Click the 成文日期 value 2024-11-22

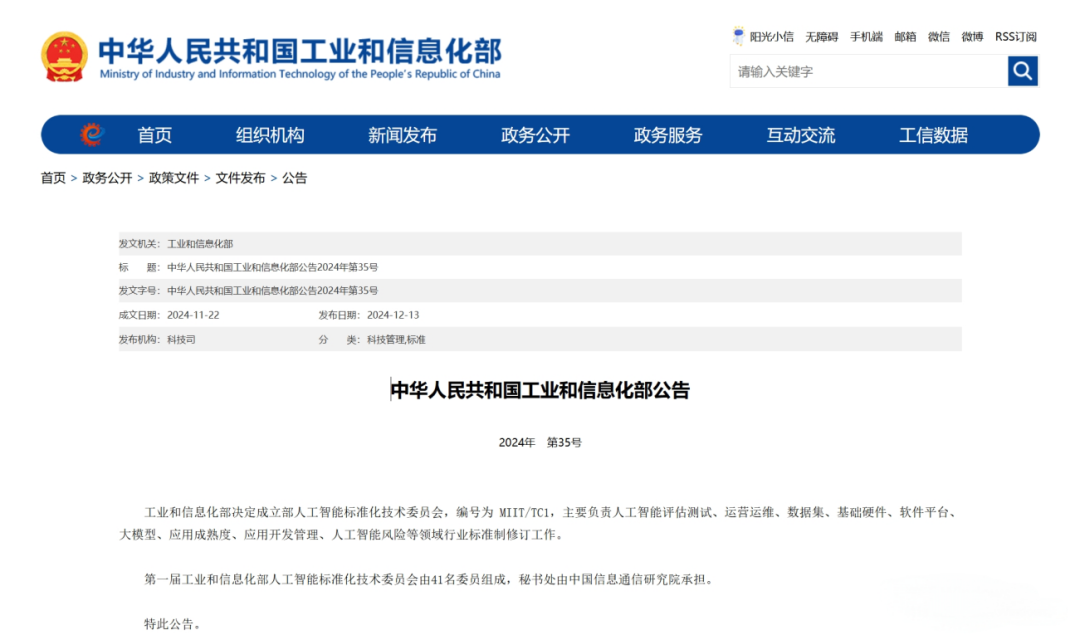point(193,315)
